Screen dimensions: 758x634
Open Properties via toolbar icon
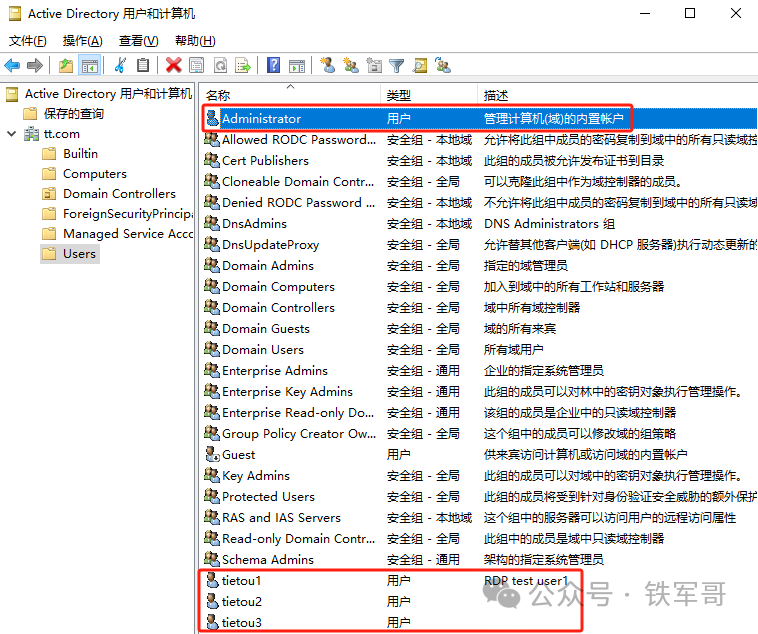(x=196, y=65)
